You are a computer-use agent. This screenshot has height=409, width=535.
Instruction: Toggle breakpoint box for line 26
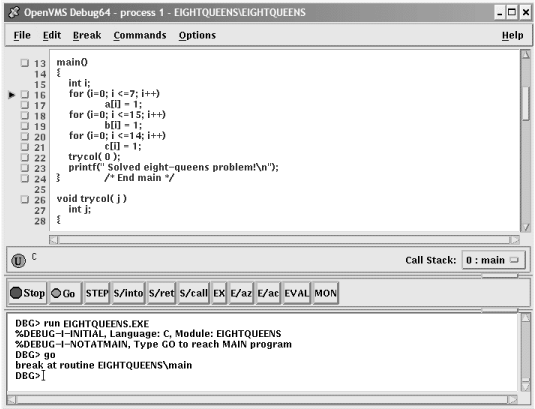pyautogui.click(x=25, y=199)
